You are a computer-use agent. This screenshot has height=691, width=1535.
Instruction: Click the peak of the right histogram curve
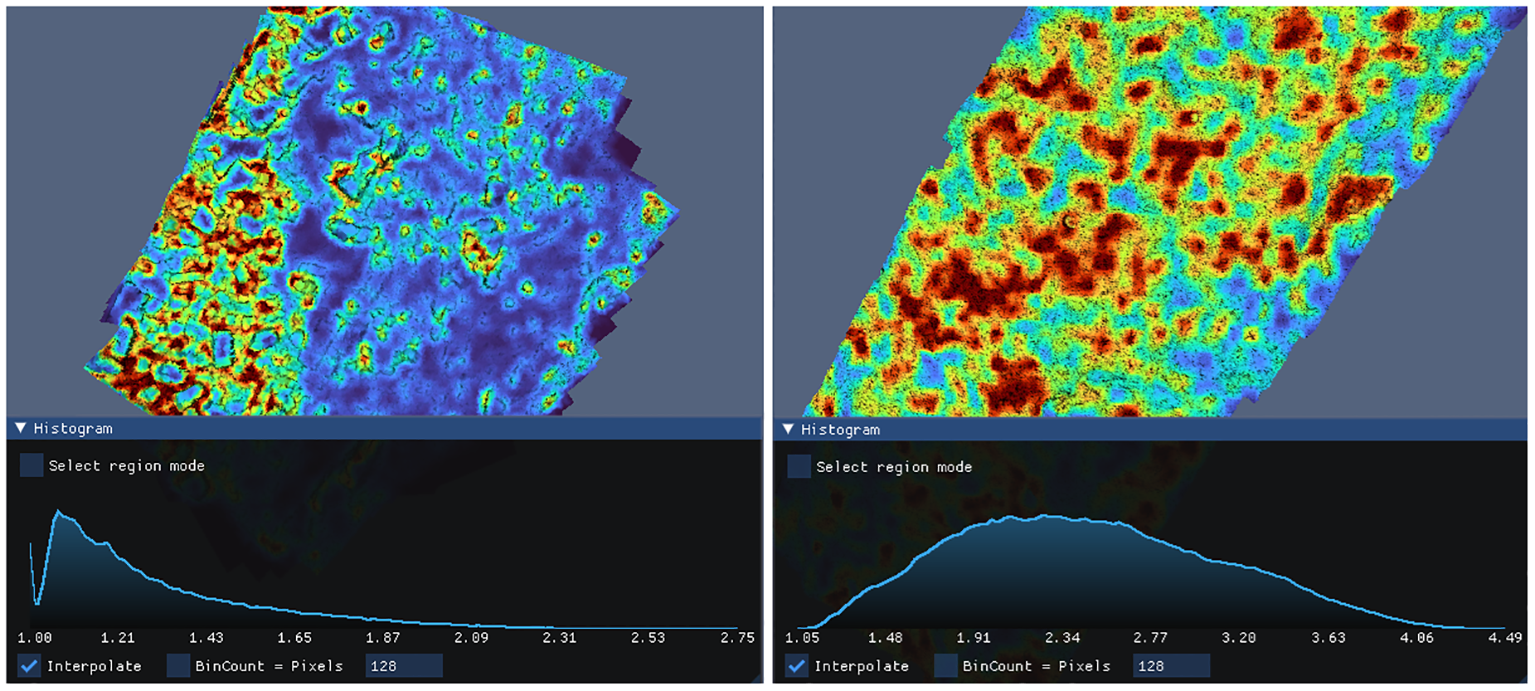coord(1045,516)
